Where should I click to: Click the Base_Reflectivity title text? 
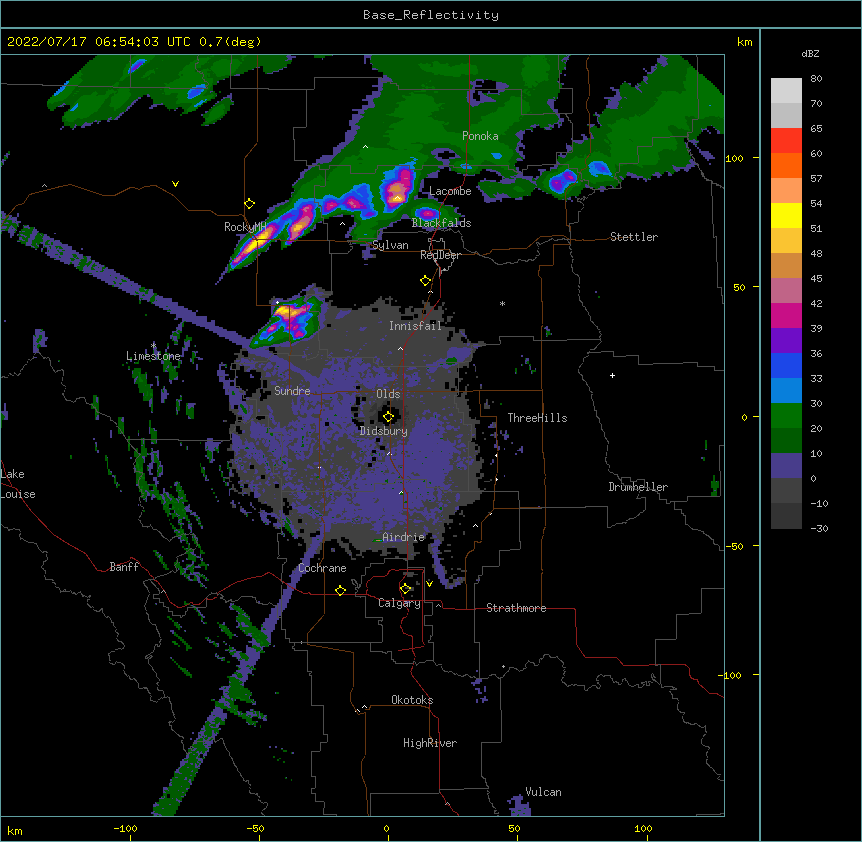point(431,15)
